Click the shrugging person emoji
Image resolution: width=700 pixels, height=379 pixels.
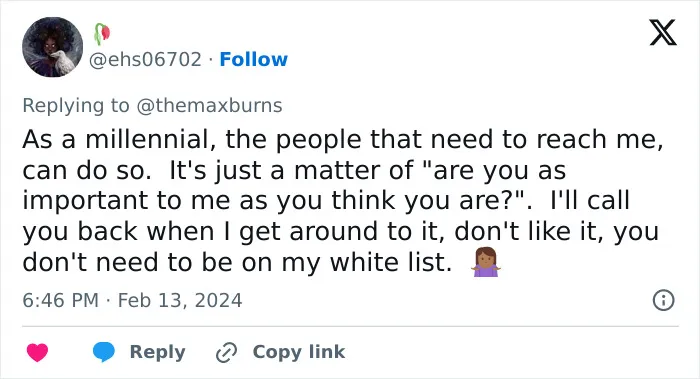(x=486, y=262)
